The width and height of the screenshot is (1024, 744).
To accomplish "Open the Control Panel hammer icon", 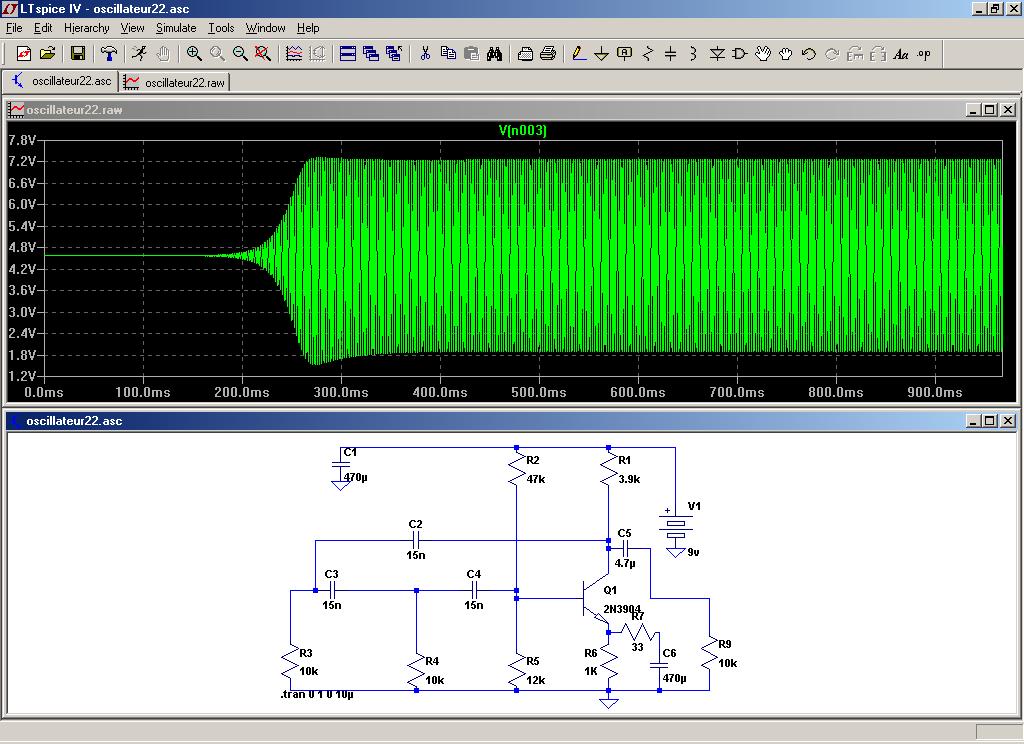I will (109, 54).
